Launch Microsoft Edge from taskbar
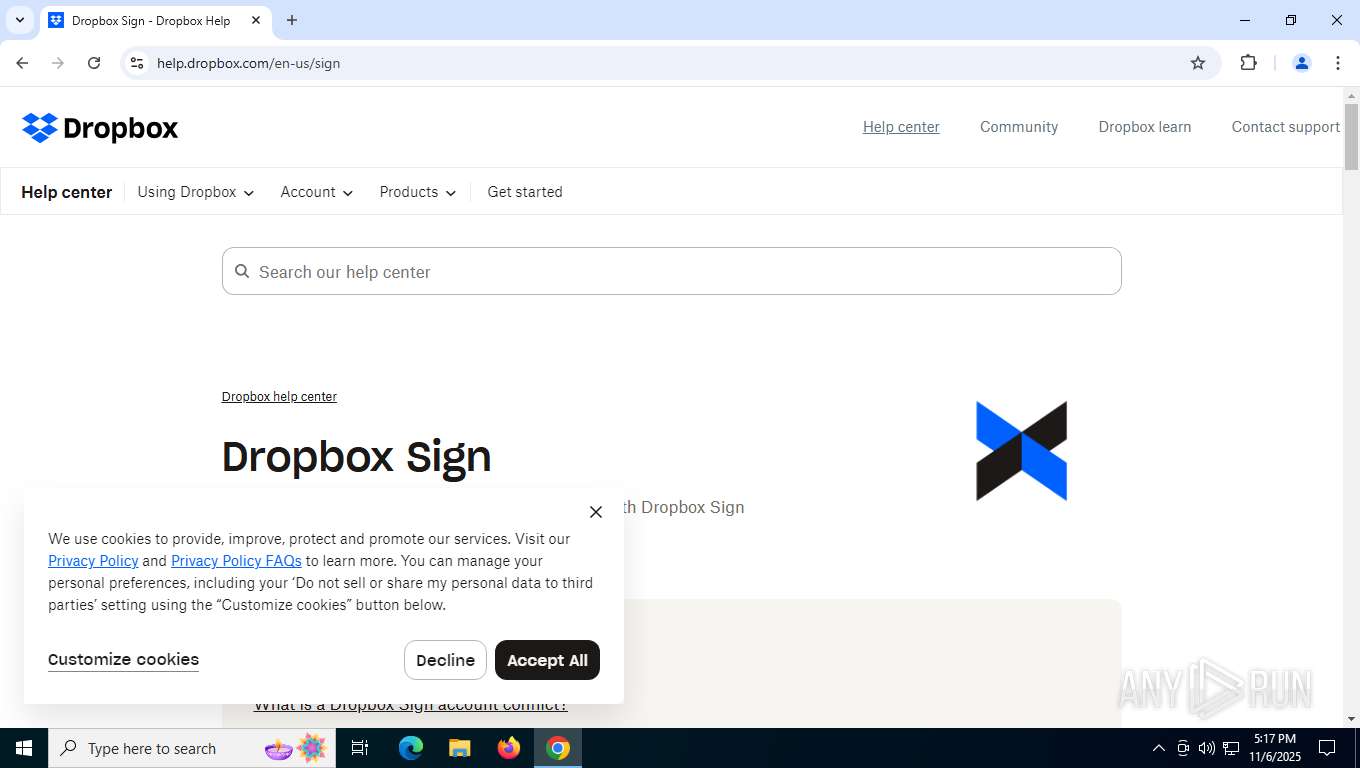The width and height of the screenshot is (1360, 768). [x=411, y=748]
